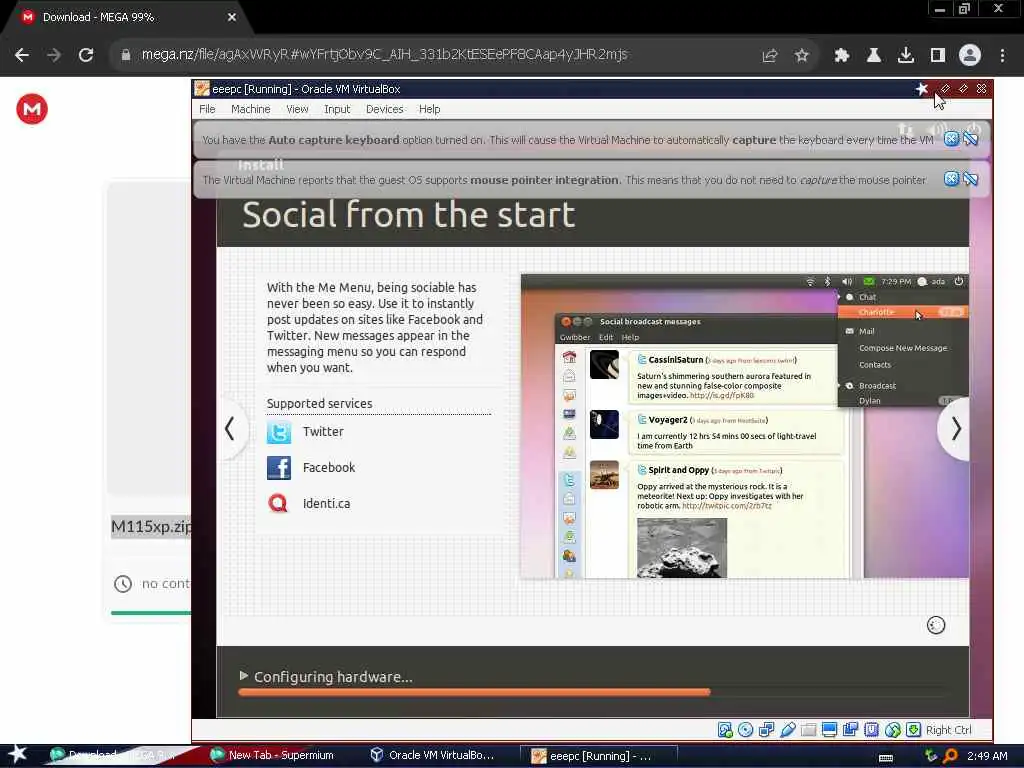Click the mega.nz address bar
The image size is (1024, 768).
click(384, 54)
